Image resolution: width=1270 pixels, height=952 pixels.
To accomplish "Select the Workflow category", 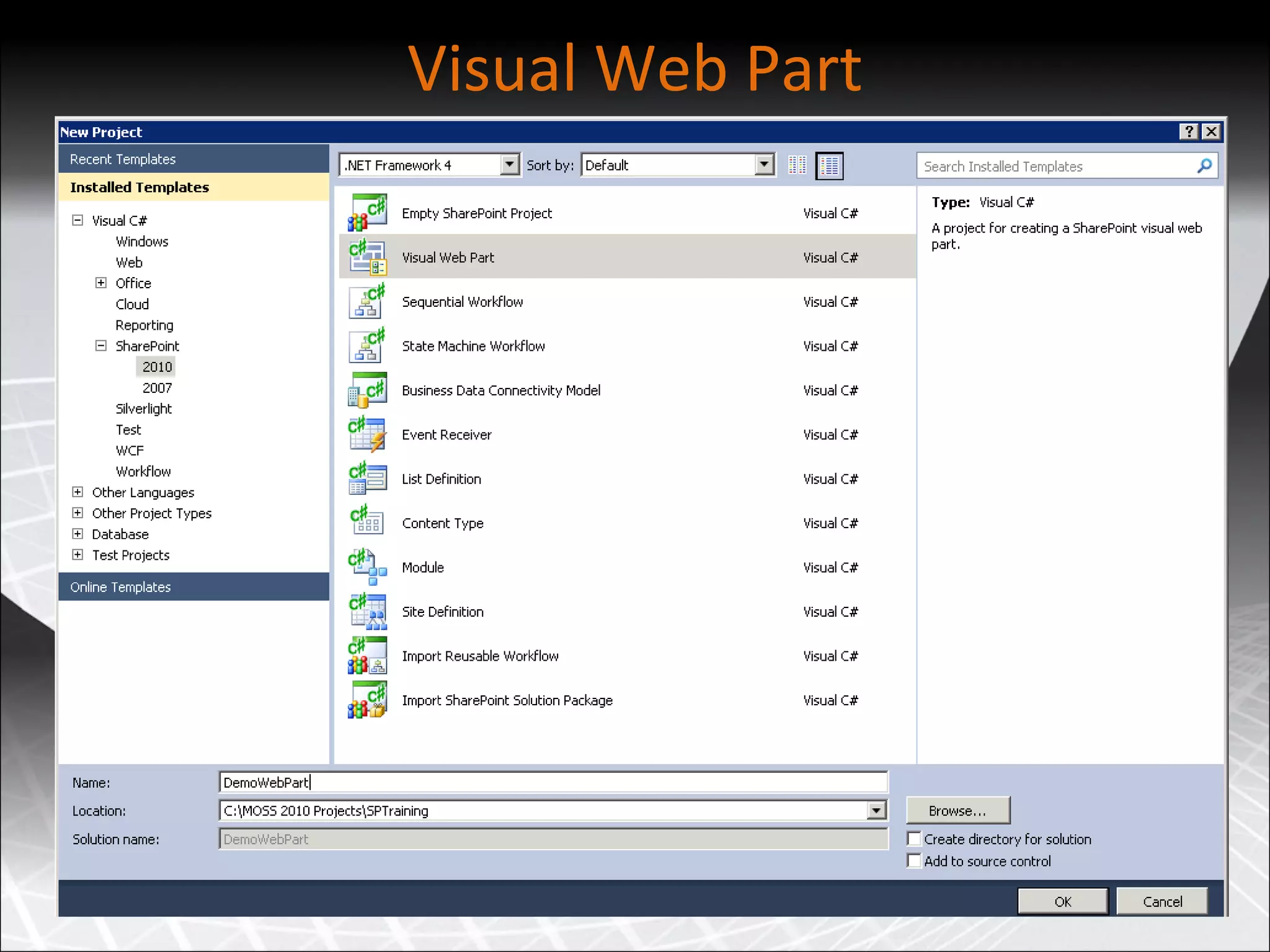I will coord(143,472).
